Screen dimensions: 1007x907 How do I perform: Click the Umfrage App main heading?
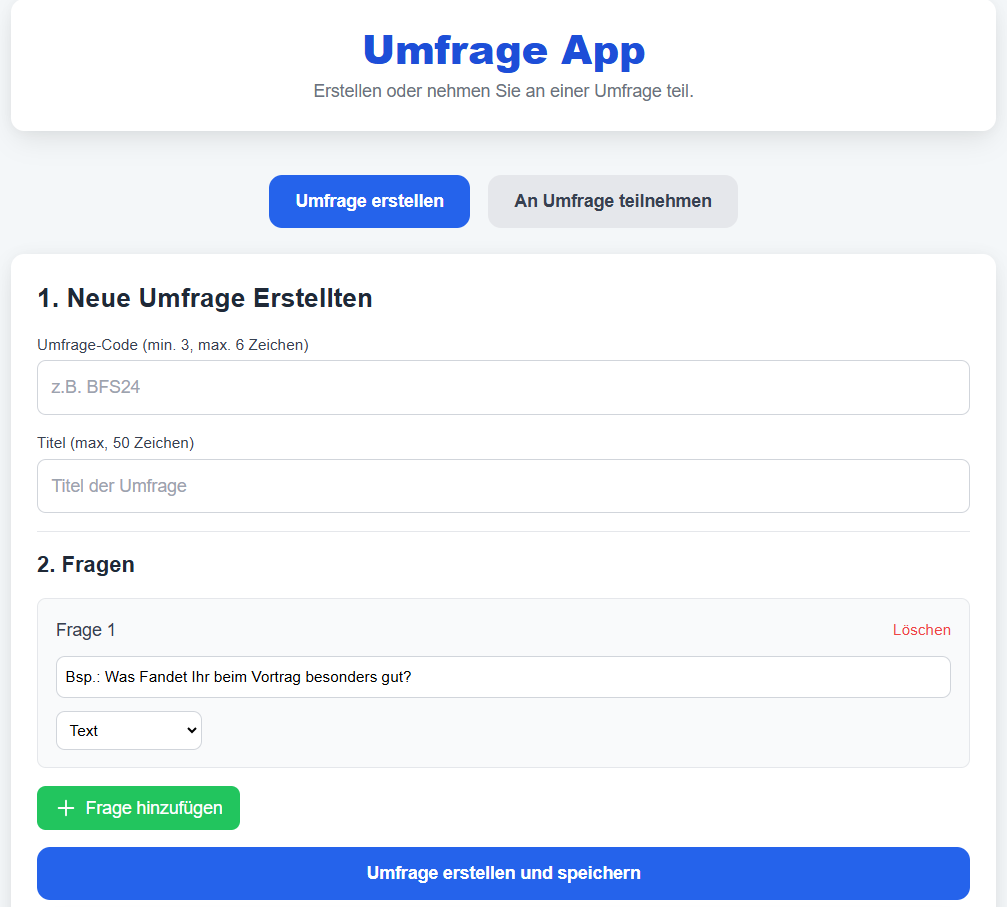(x=503, y=50)
